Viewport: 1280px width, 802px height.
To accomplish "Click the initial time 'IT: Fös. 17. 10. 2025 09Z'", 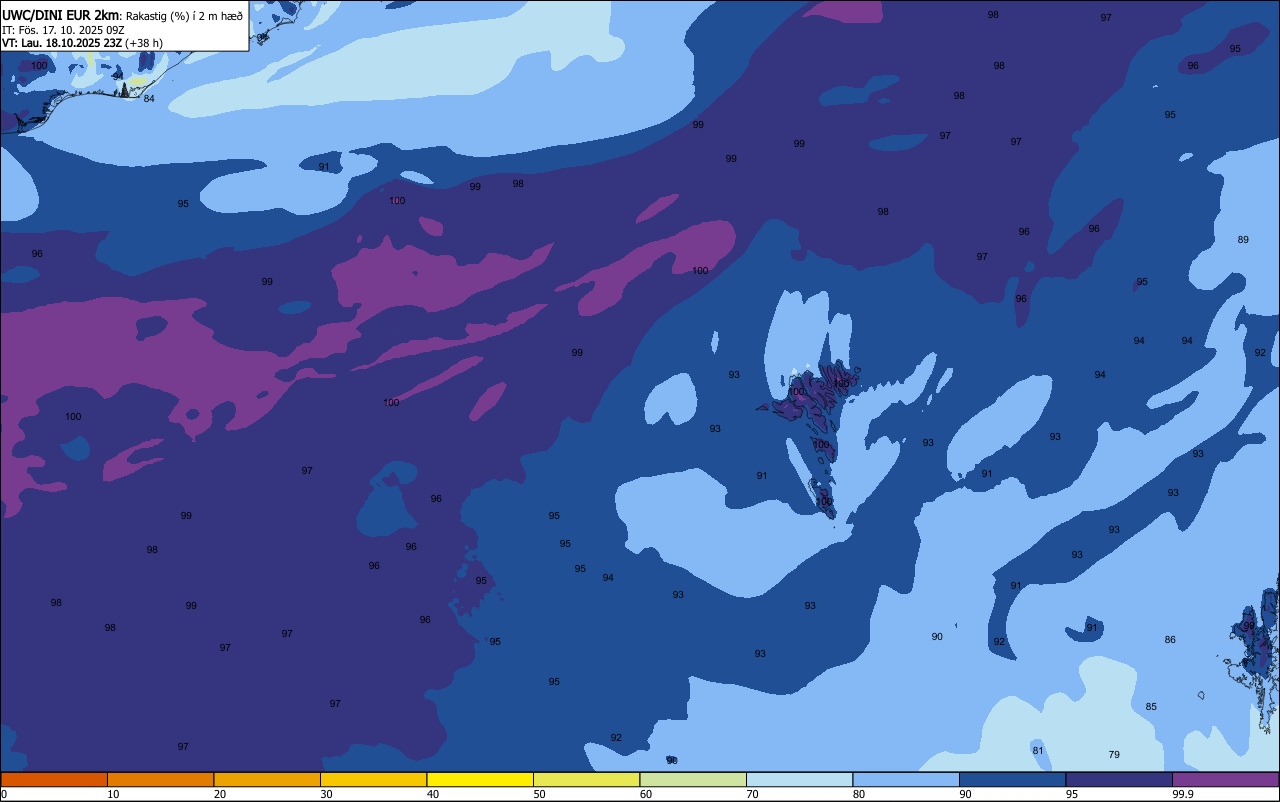I will [x=63, y=30].
